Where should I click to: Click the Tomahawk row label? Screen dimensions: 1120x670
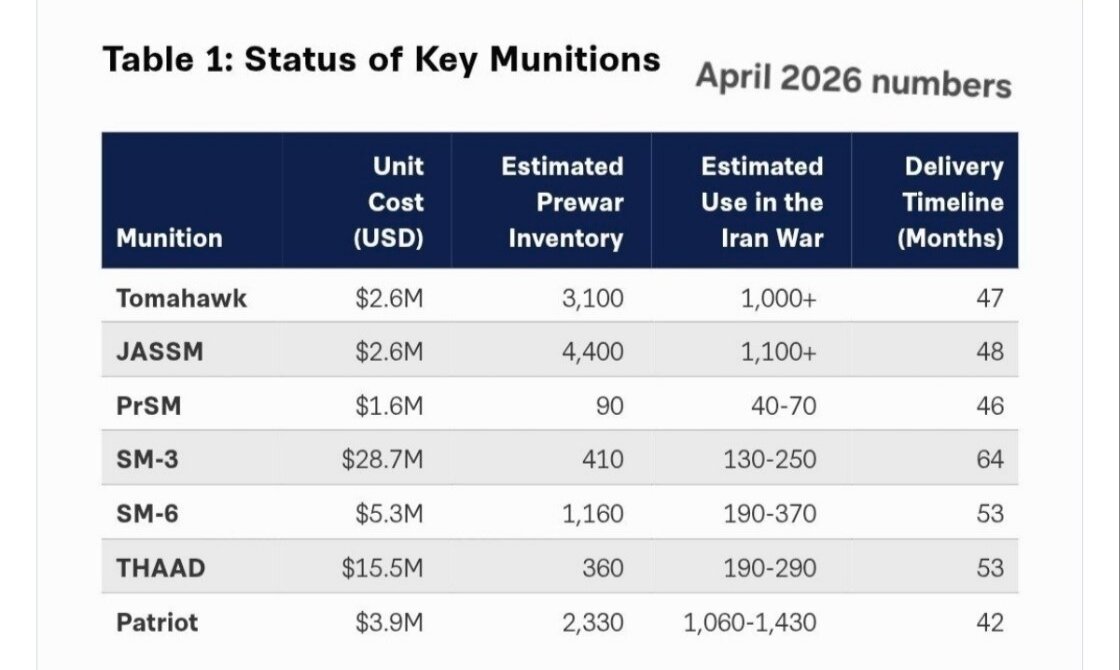(181, 298)
